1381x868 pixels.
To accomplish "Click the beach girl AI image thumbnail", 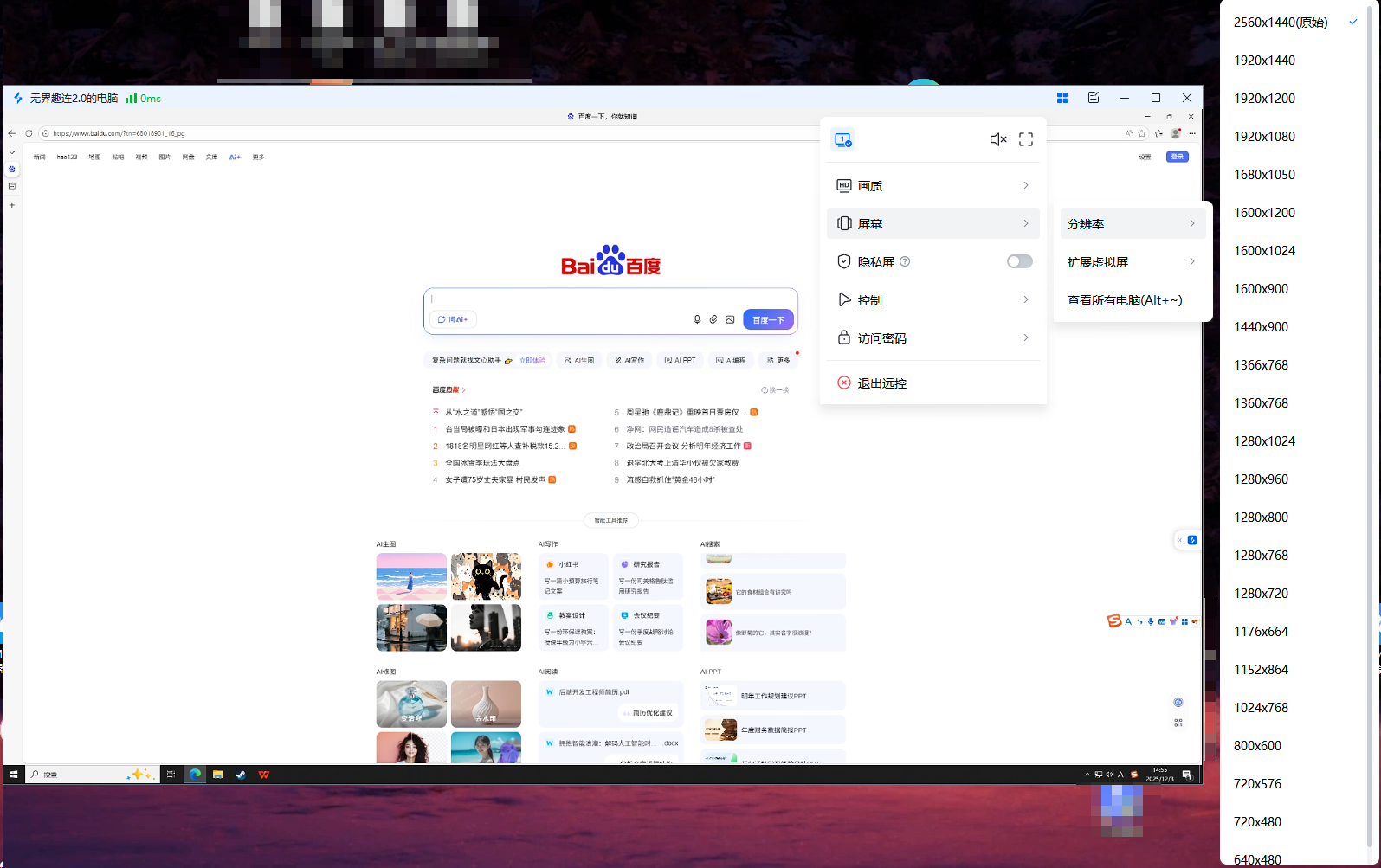I will 411,576.
